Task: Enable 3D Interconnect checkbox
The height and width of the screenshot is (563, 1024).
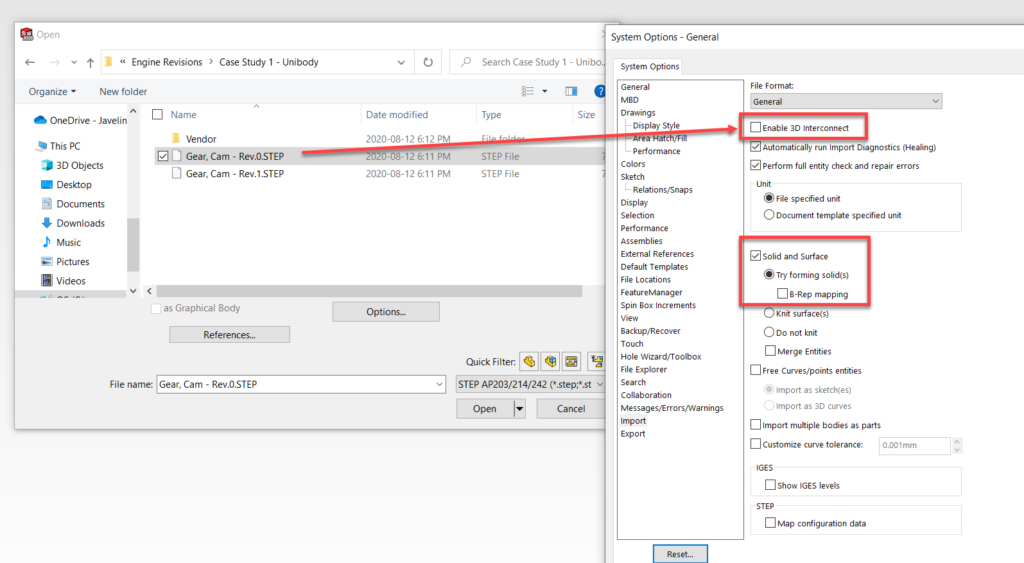Action: 756,127
